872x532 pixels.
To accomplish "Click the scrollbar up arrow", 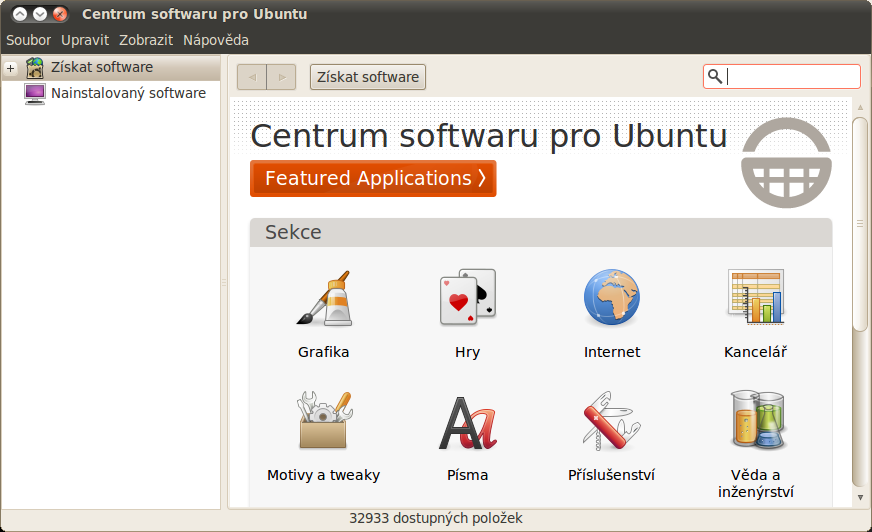I will [860, 107].
